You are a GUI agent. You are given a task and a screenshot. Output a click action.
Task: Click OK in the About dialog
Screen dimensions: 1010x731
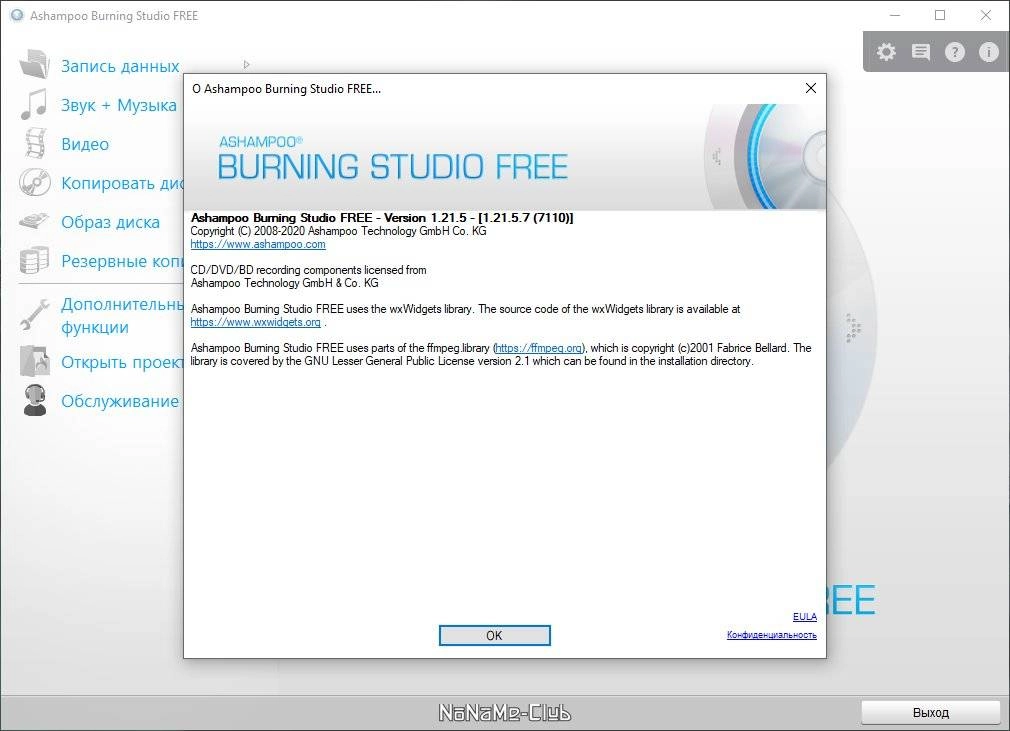pyautogui.click(x=495, y=636)
